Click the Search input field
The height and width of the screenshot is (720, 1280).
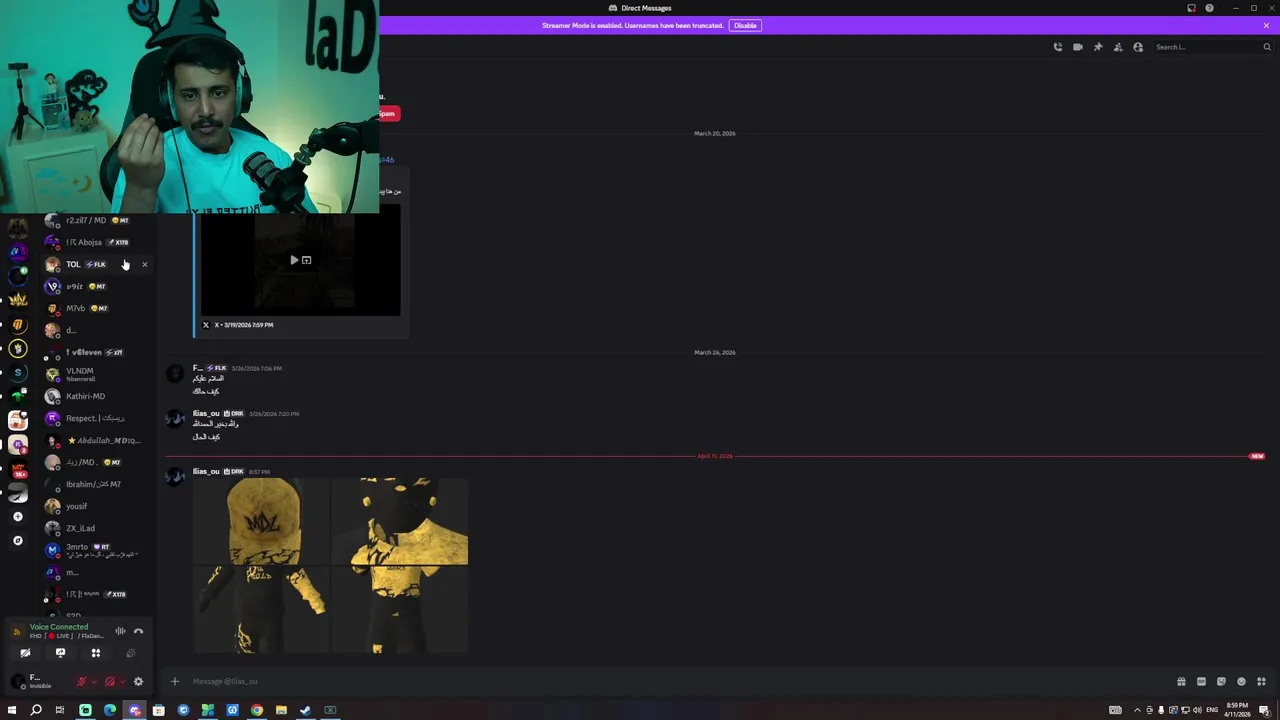click(1213, 47)
